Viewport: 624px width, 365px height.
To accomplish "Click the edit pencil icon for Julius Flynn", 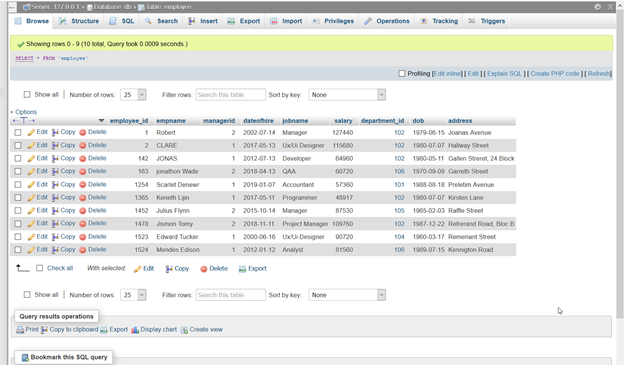I will click(31, 211).
